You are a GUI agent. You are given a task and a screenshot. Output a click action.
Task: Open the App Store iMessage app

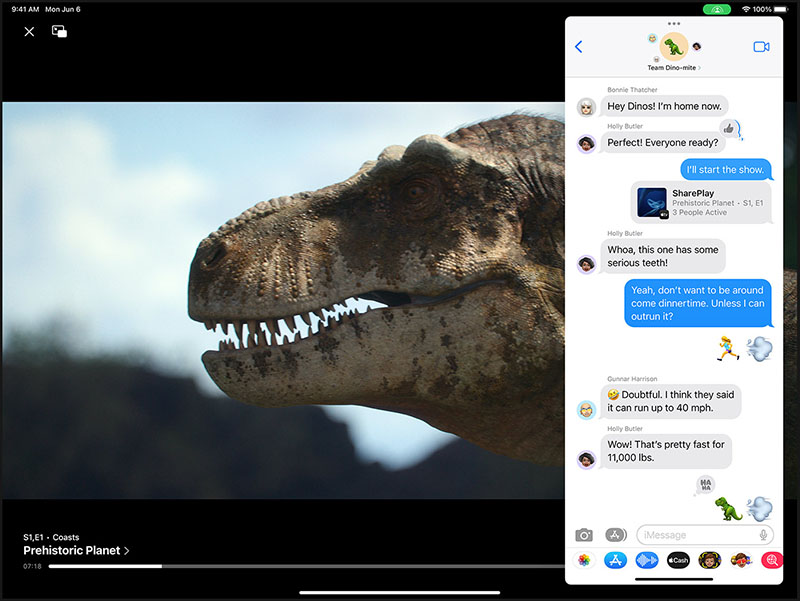coord(615,560)
